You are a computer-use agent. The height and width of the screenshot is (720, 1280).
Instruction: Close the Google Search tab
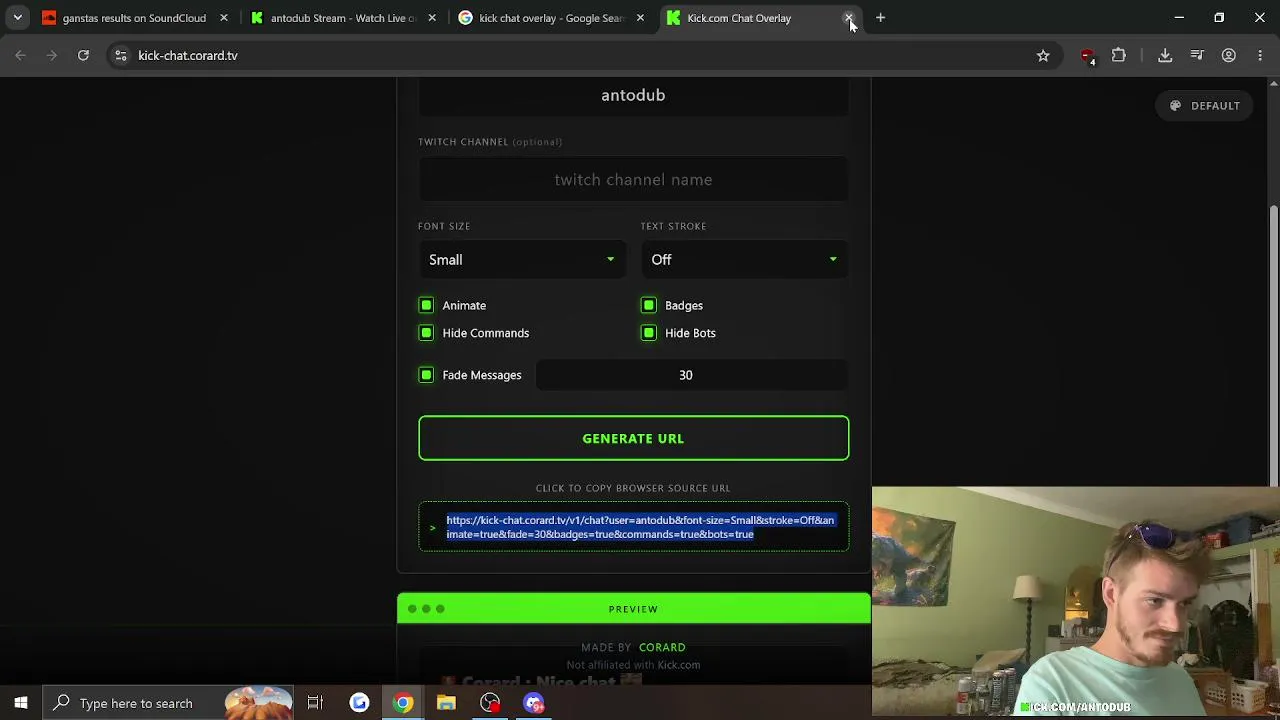point(640,17)
